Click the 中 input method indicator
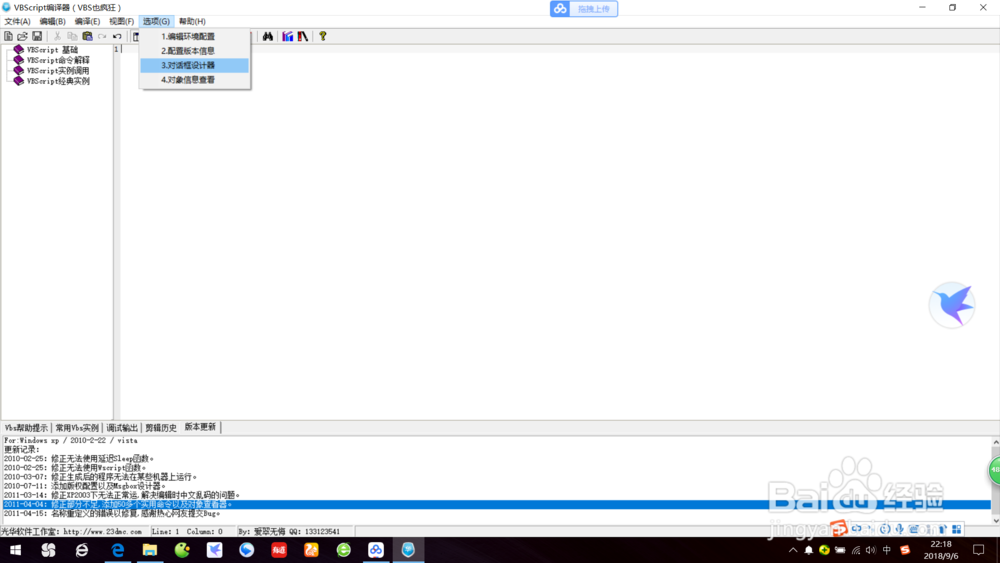The width and height of the screenshot is (1000, 563). coord(886,550)
